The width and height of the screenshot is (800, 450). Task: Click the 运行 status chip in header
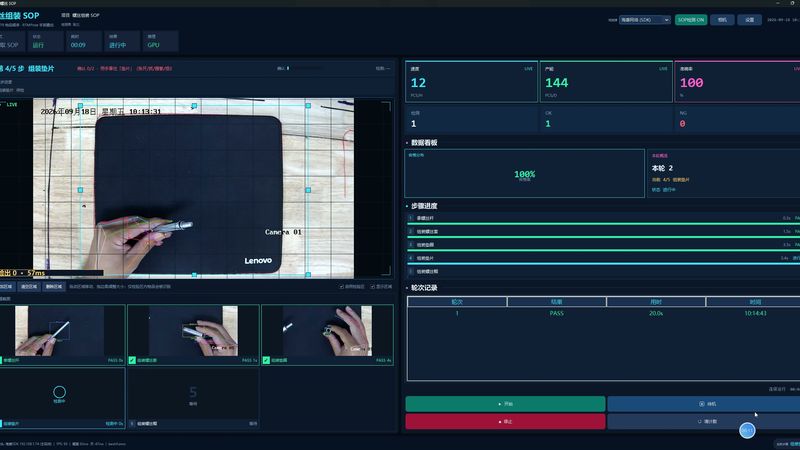coord(46,41)
